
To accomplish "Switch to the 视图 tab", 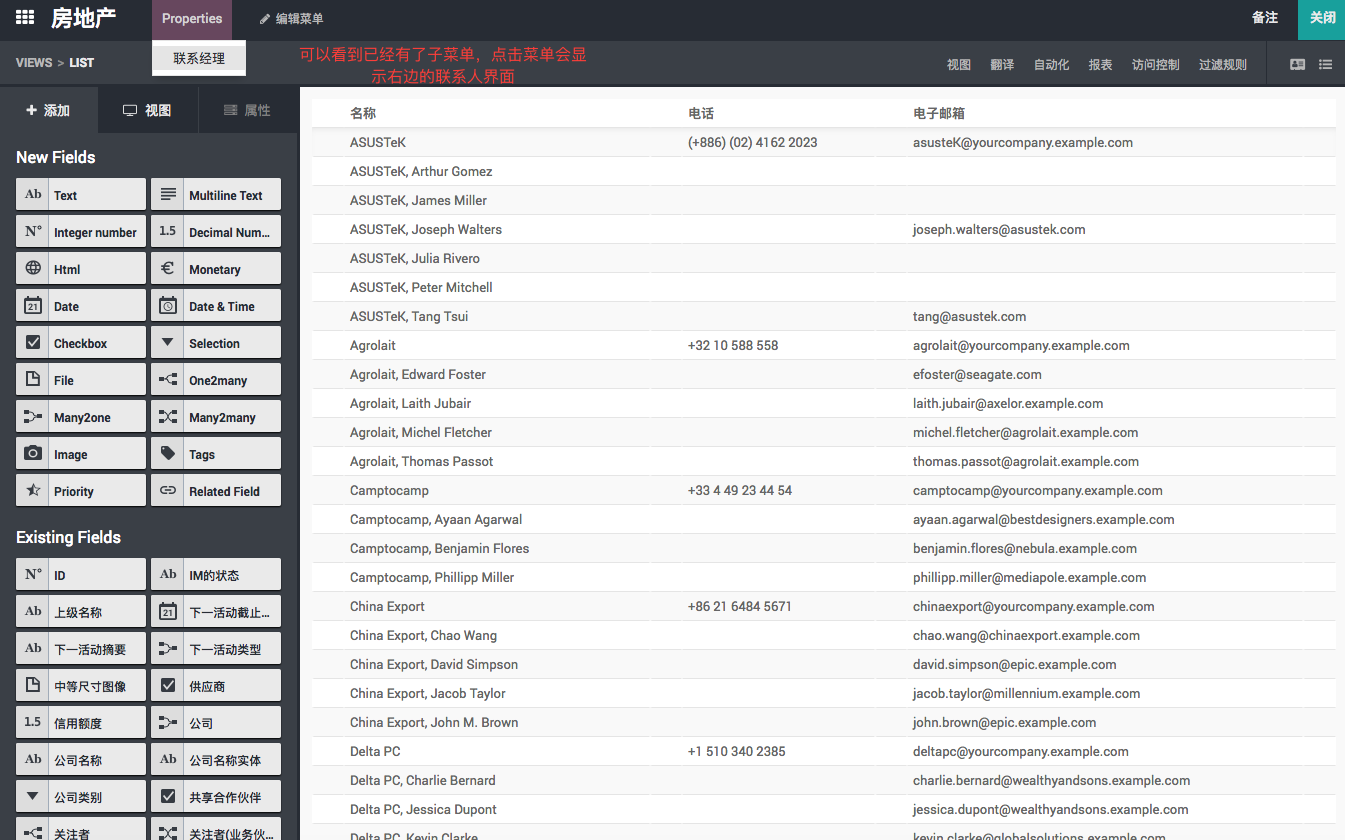I will point(148,110).
